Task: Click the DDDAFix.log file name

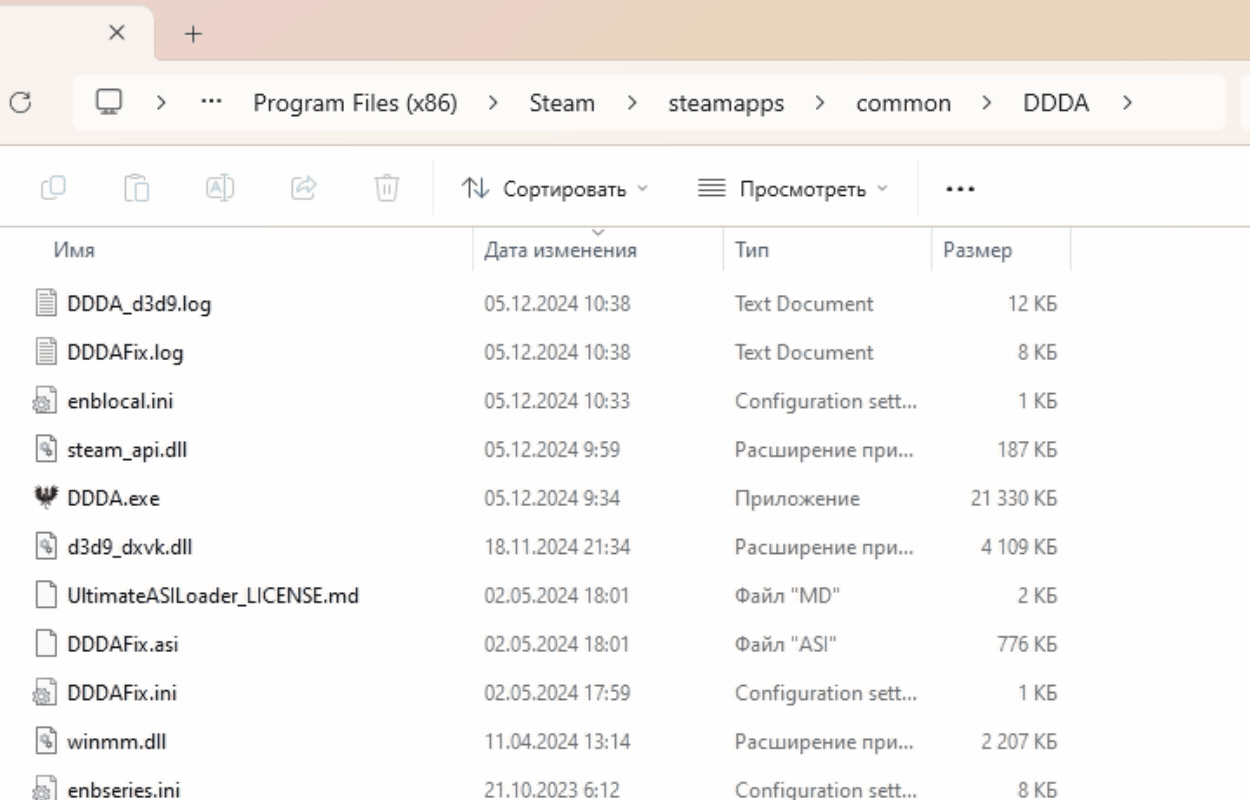Action: point(125,353)
